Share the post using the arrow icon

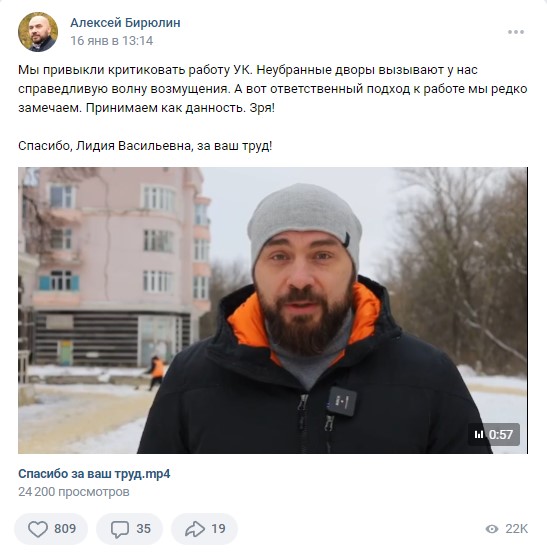(x=195, y=529)
